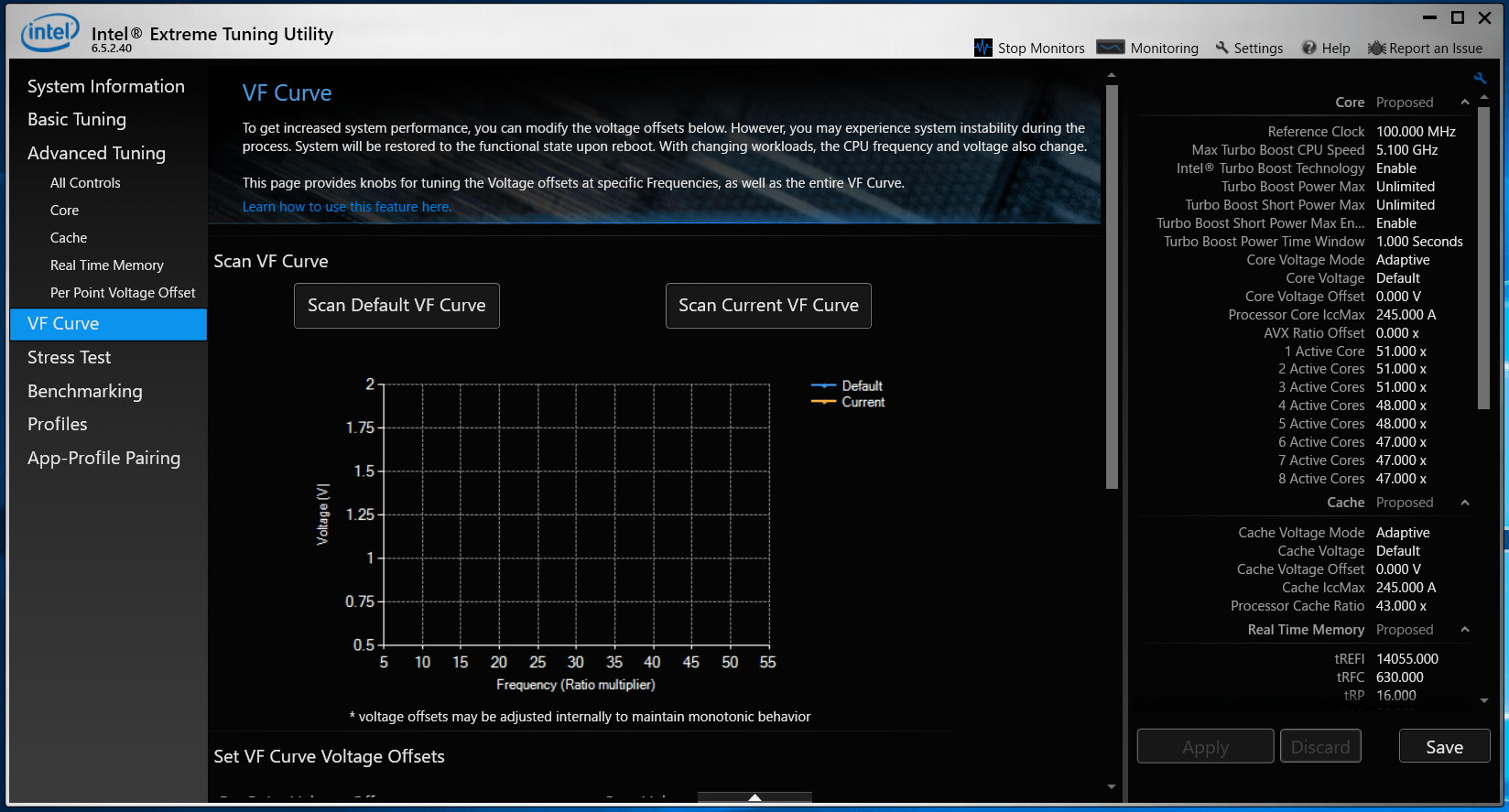Click the VF Curve page heading
The image size is (1509, 812).
287,93
